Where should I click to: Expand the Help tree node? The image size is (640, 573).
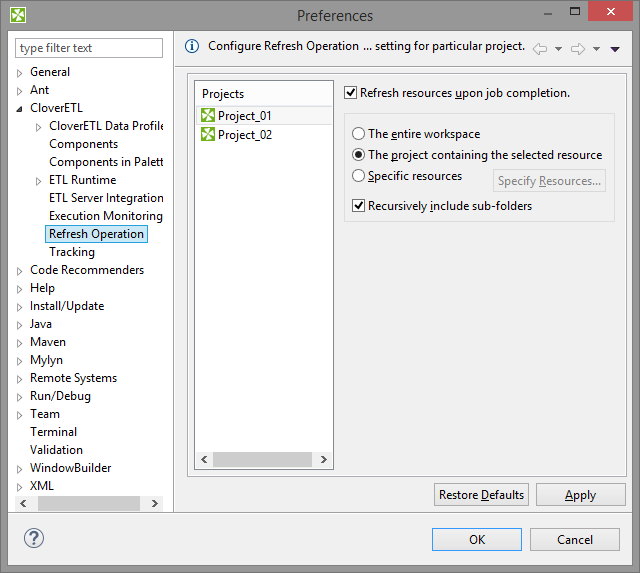[x=19, y=289]
